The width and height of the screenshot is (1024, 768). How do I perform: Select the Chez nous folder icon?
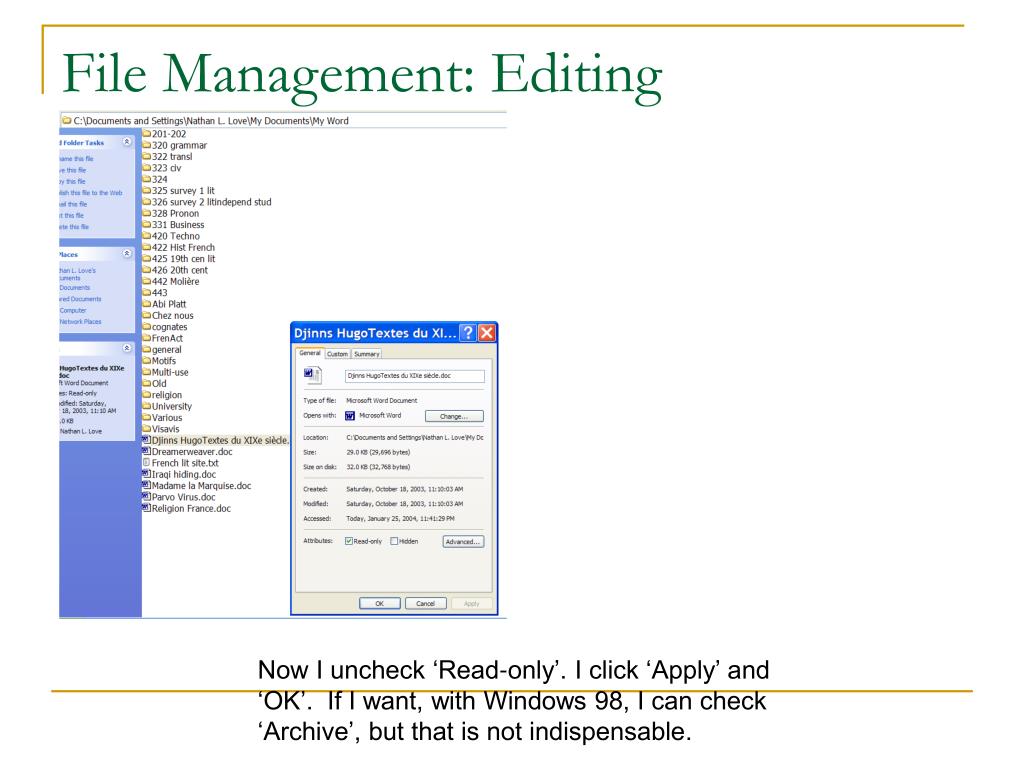click(x=147, y=315)
